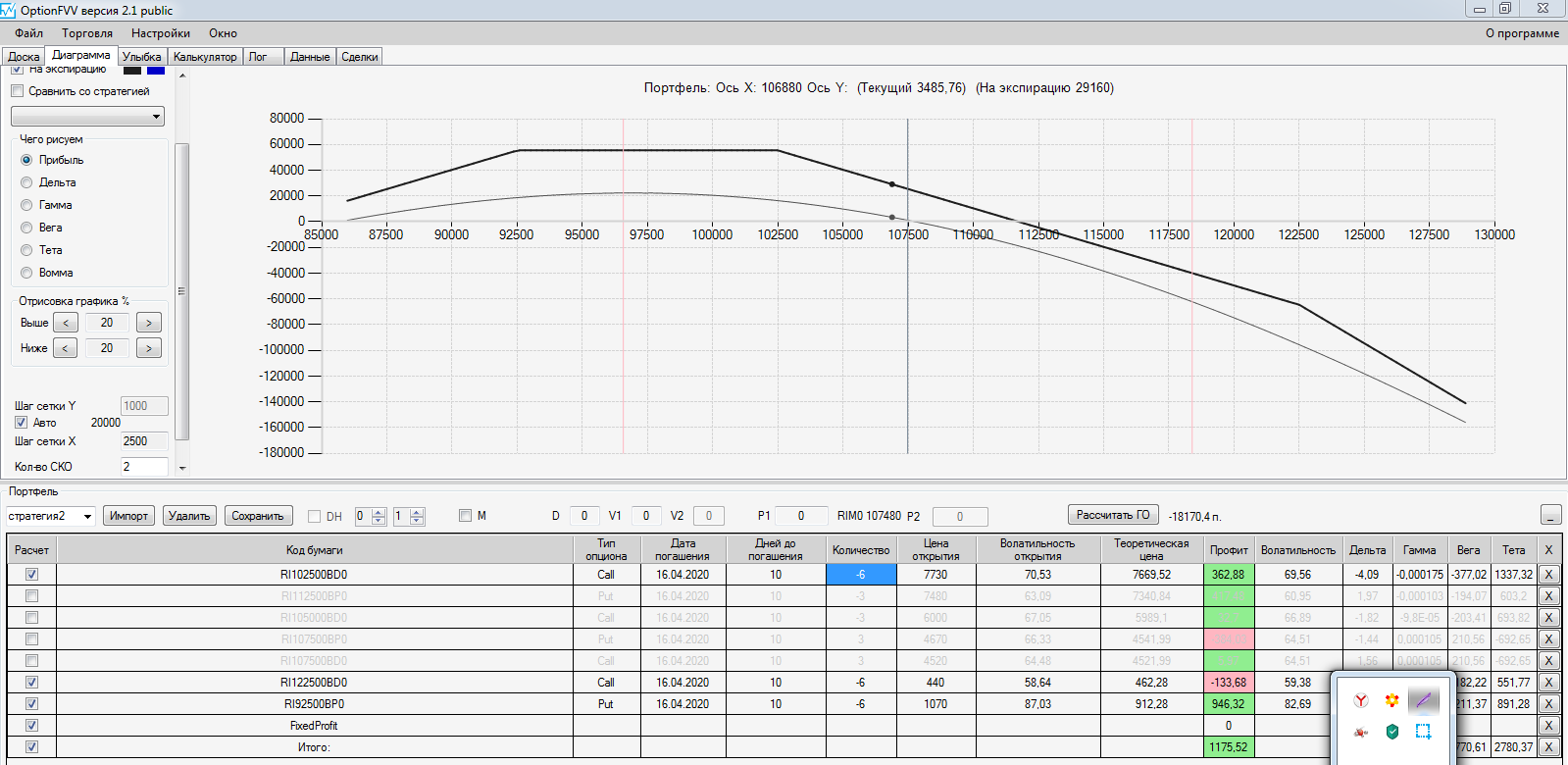Delete the FixedProfit row with X

[1548, 726]
